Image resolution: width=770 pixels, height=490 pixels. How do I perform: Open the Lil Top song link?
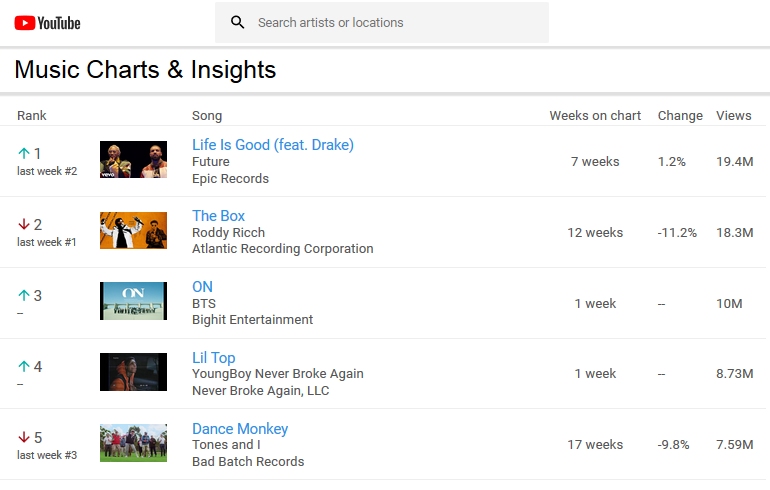[x=214, y=357]
